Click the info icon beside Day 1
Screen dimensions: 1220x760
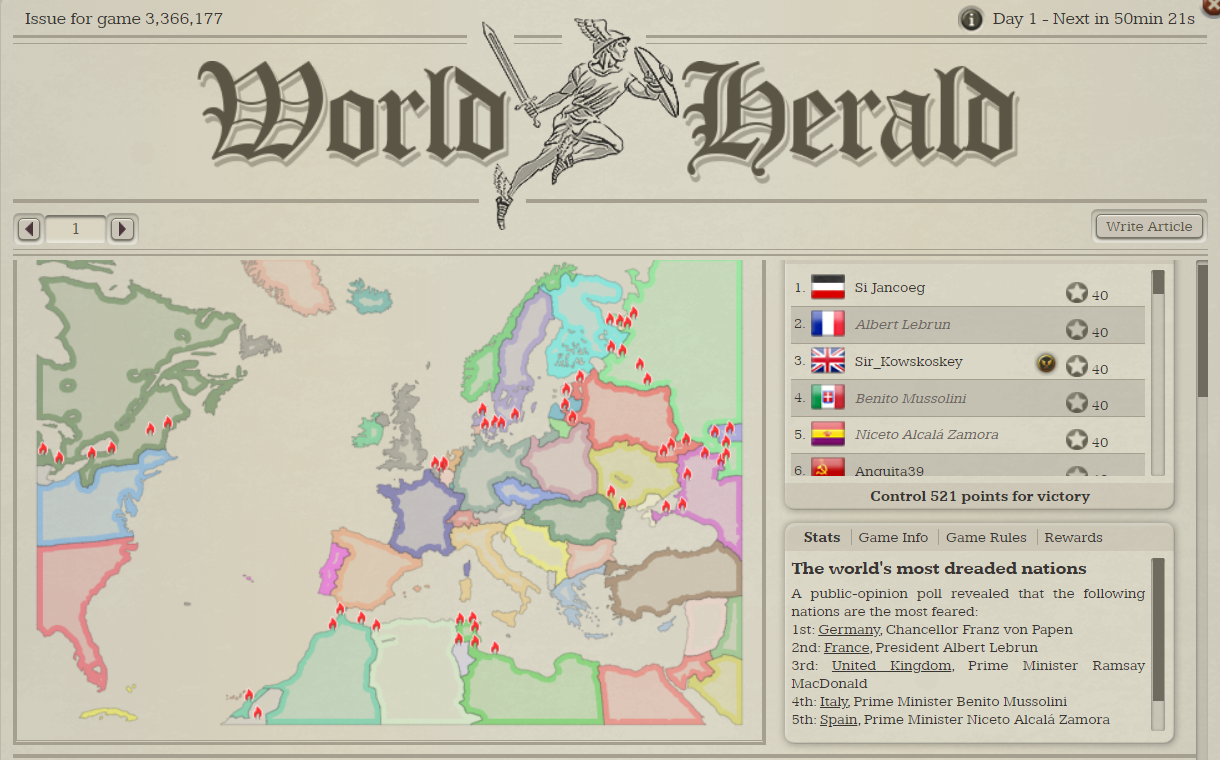[970, 19]
